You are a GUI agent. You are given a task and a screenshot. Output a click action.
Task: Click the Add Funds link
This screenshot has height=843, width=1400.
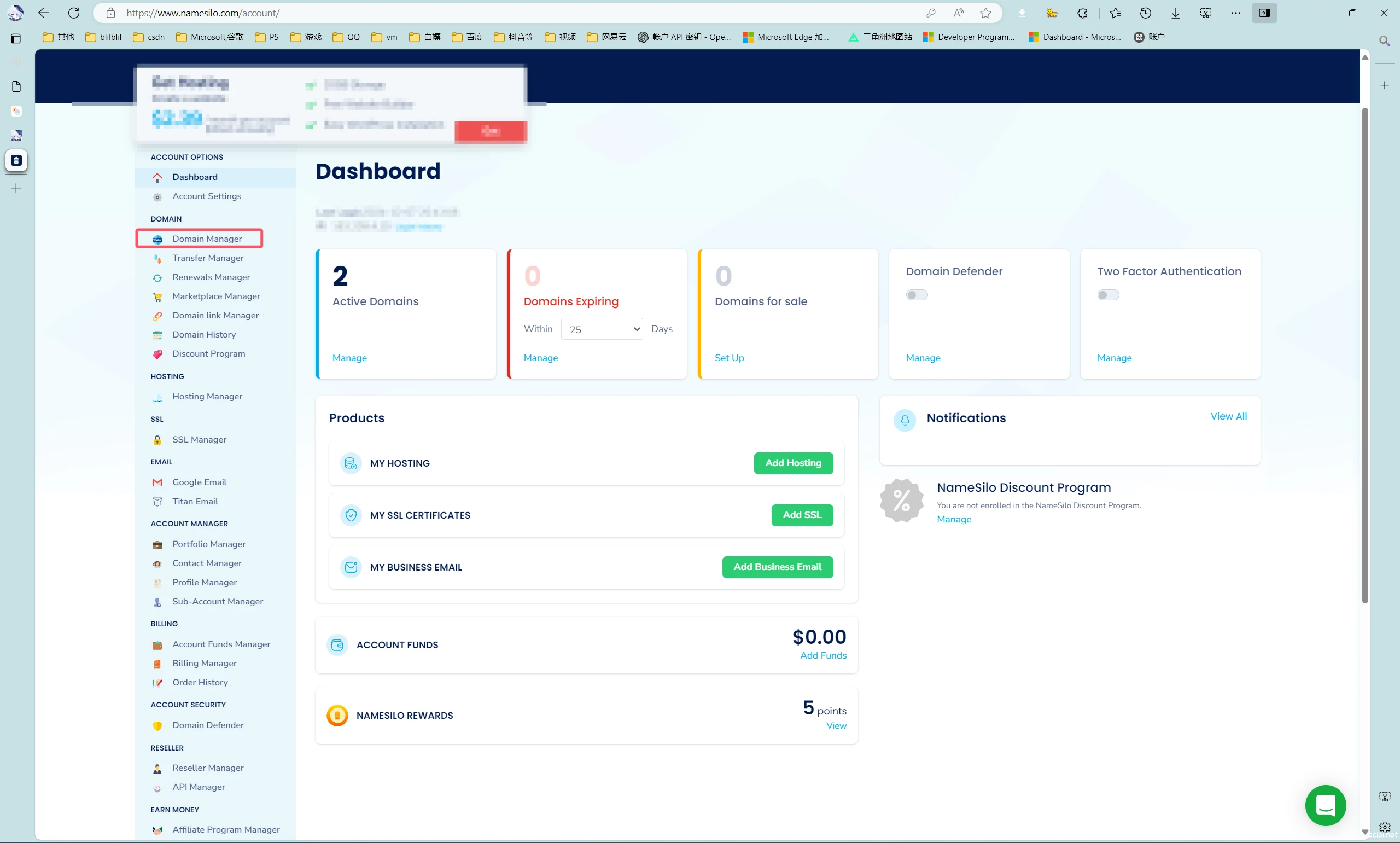point(823,655)
